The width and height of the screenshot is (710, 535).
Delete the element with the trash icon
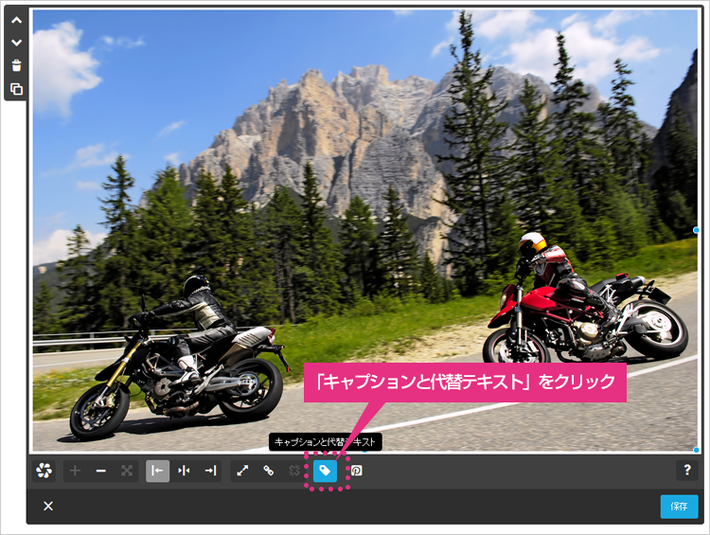[x=17, y=66]
